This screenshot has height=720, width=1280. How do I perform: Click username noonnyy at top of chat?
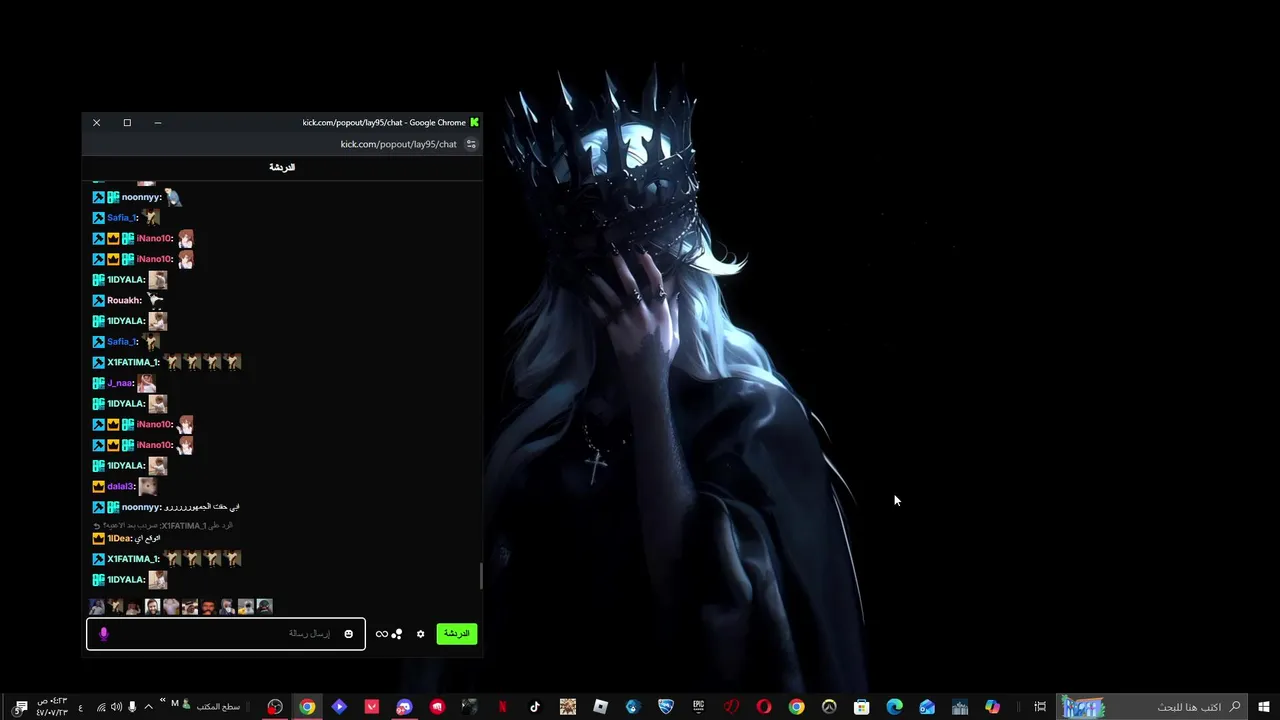tap(141, 197)
